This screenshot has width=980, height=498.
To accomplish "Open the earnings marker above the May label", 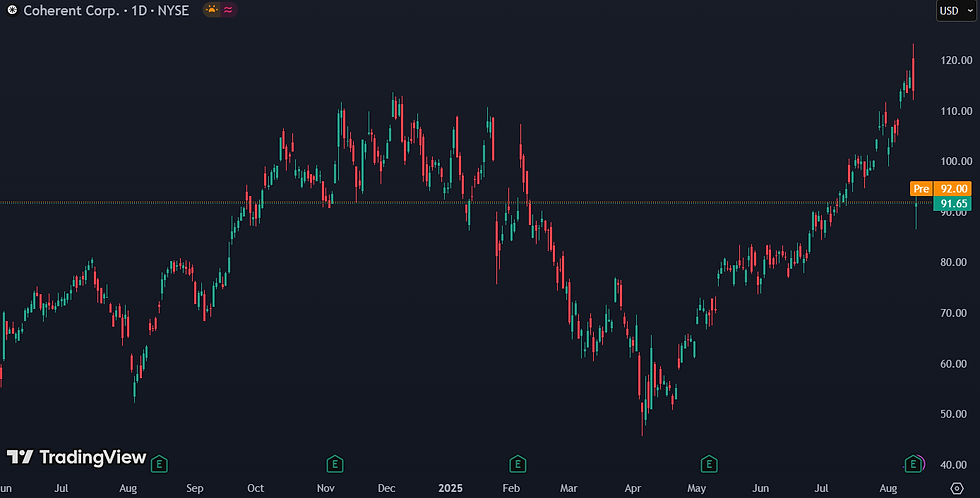I will coord(709,464).
